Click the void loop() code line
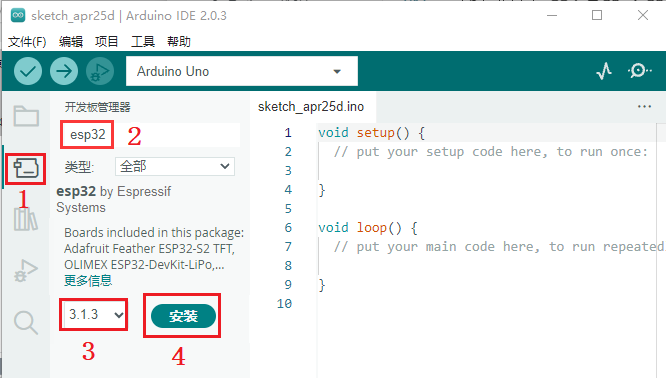Image resolution: width=666 pixels, height=378 pixels. coord(368,228)
